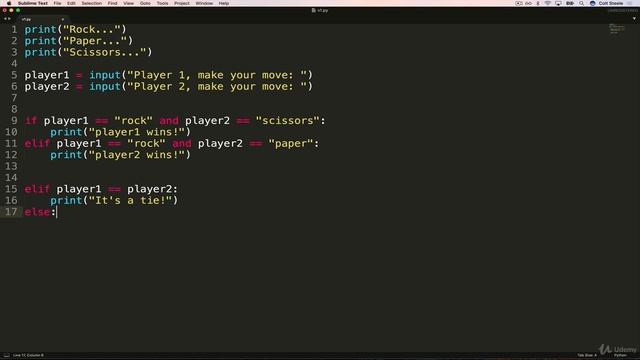Click the Colt Steele user name

[x=611, y=3]
